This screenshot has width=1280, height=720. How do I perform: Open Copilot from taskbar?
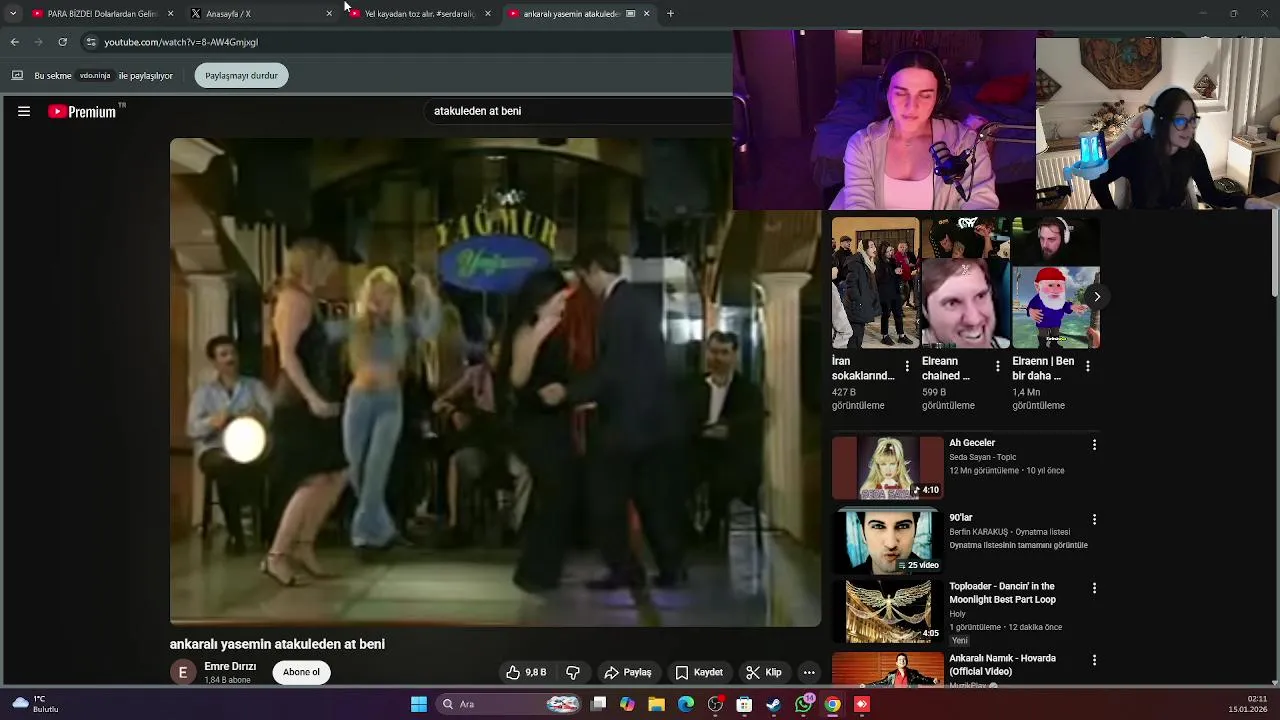[x=627, y=704]
